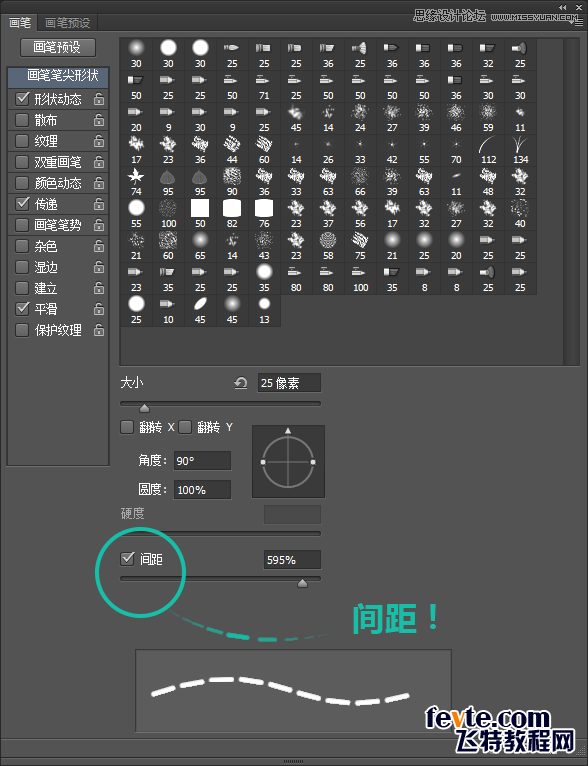Open the 建立 settings label
The height and width of the screenshot is (766, 588).
pyautogui.click(x=46, y=288)
